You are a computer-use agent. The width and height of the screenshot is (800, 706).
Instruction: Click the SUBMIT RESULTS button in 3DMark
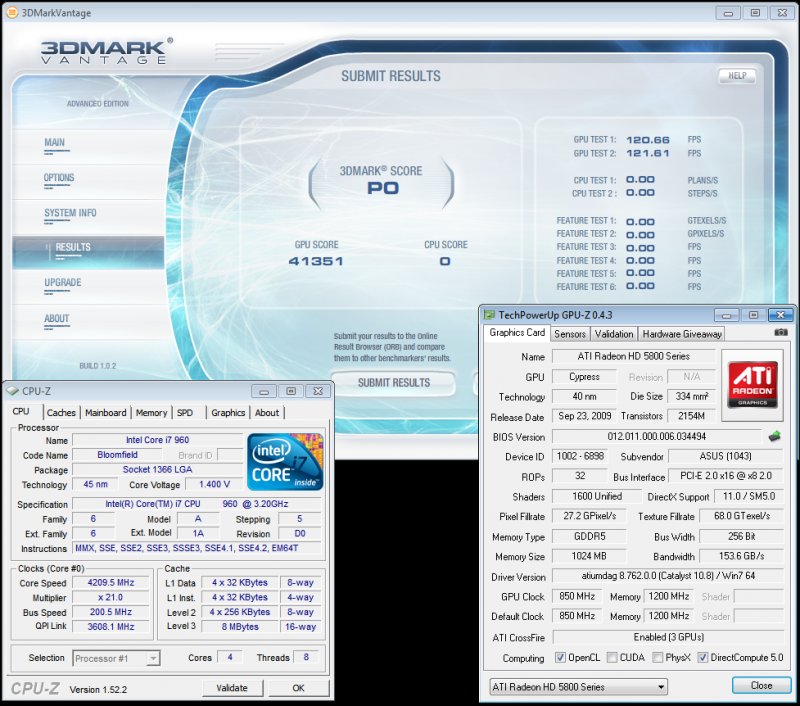coord(394,383)
